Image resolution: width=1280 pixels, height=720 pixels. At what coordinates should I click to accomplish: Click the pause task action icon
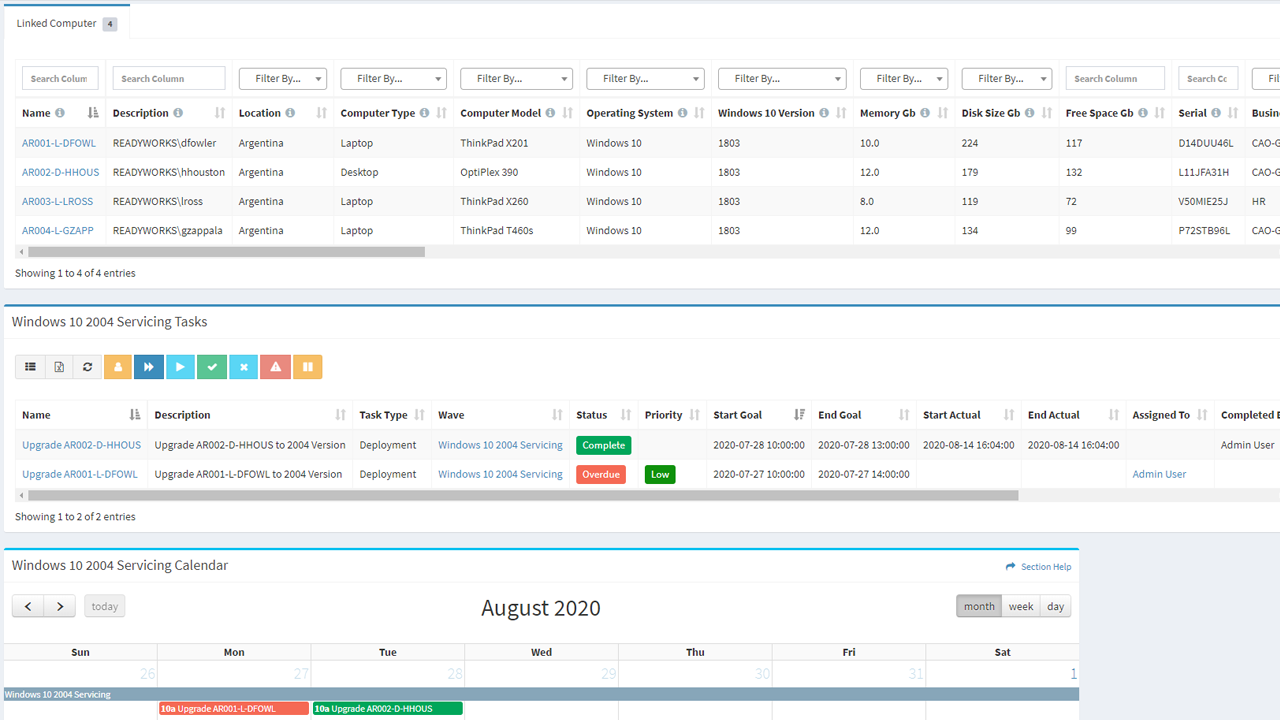point(307,367)
